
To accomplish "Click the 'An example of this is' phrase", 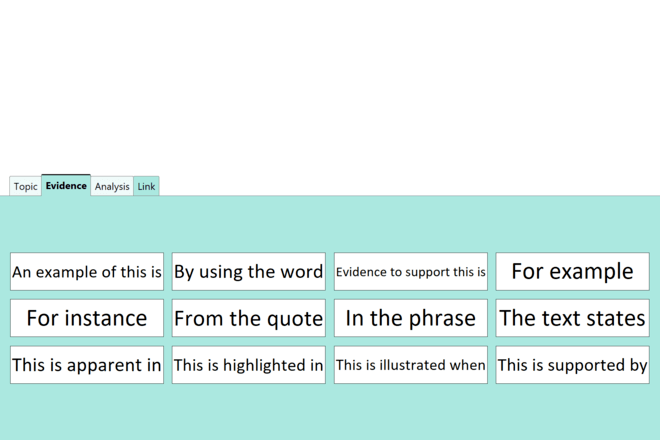I will [87, 272].
